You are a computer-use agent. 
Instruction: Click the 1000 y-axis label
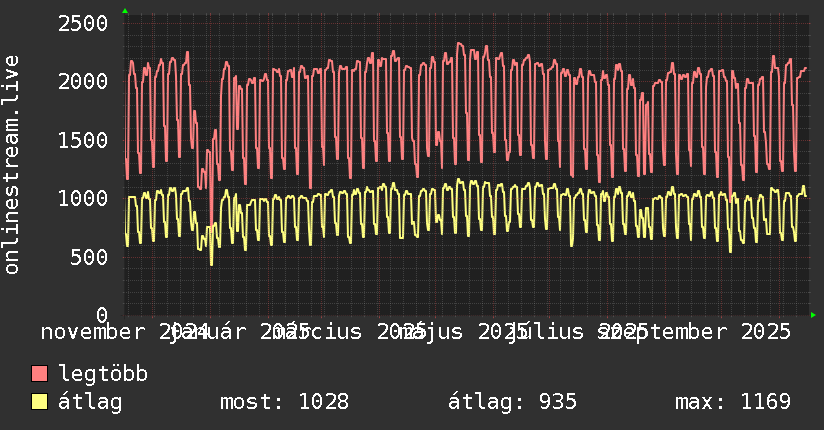[83, 198]
